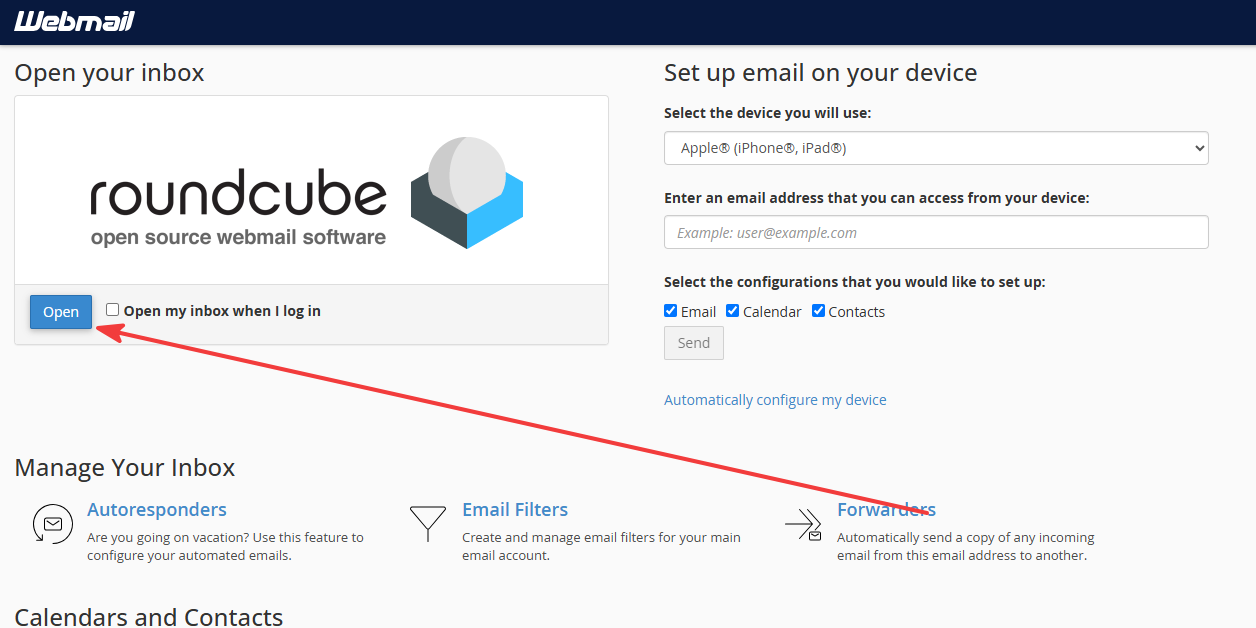
Task: Click the "Manage Your Inbox" heading
Action: pos(125,468)
